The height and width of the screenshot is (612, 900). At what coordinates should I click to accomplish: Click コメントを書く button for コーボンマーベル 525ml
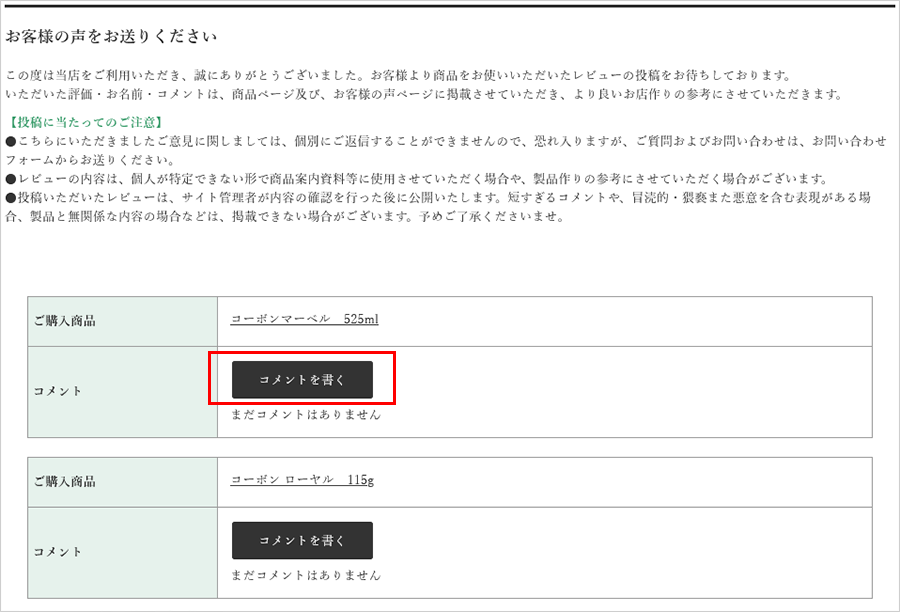tap(302, 379)
